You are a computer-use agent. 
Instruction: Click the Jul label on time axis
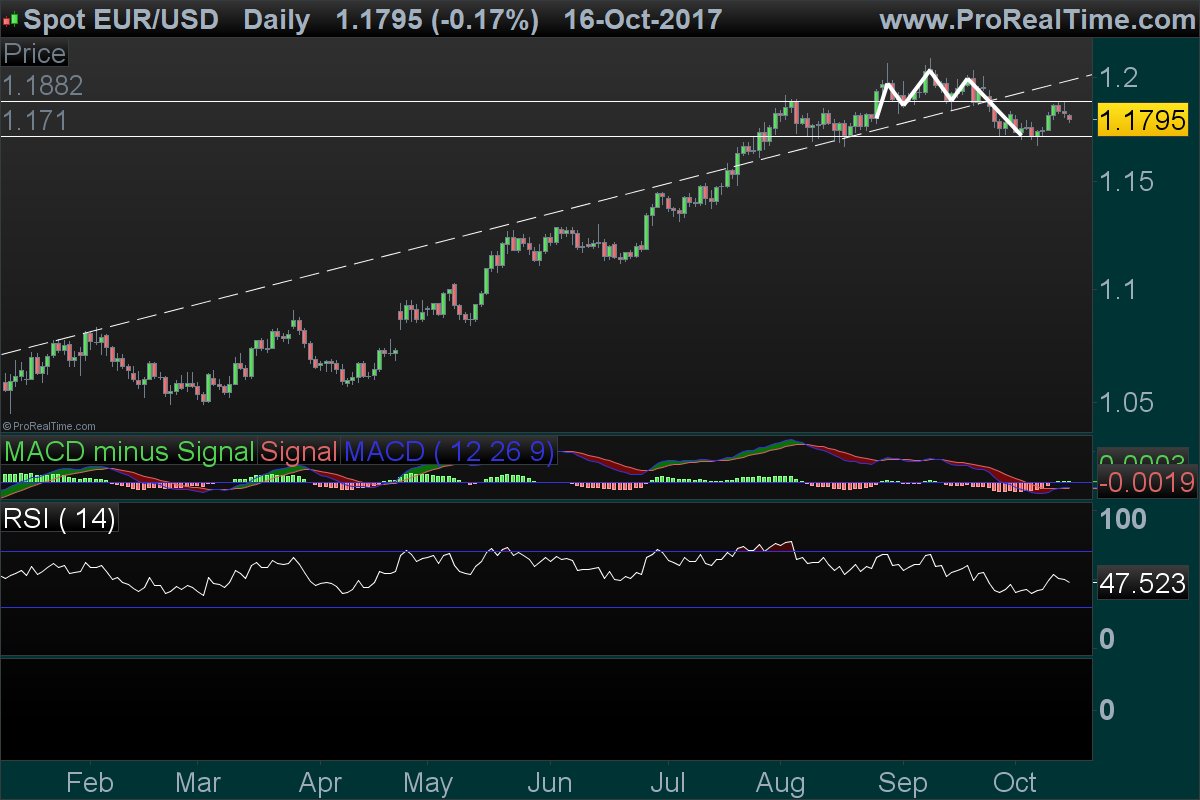(x=667, y=782)
